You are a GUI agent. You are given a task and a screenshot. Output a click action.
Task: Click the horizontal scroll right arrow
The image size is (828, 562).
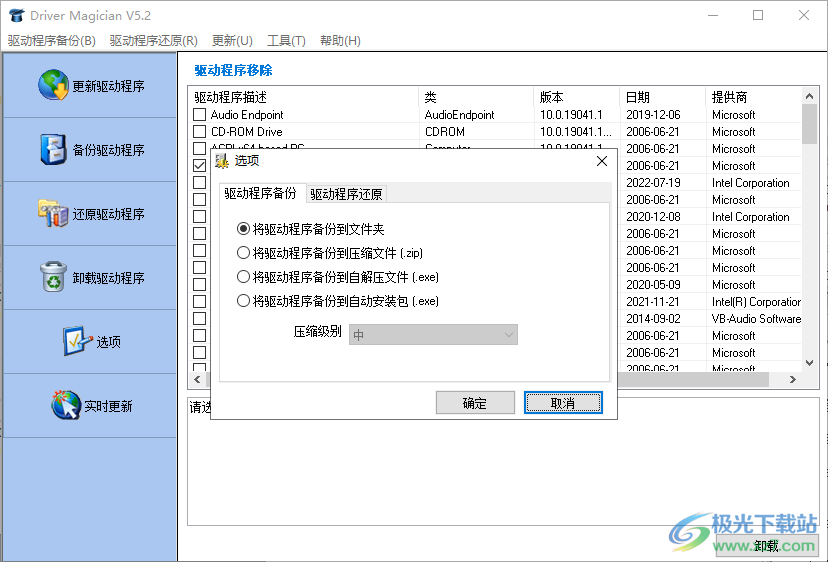[x=792, y=379]
